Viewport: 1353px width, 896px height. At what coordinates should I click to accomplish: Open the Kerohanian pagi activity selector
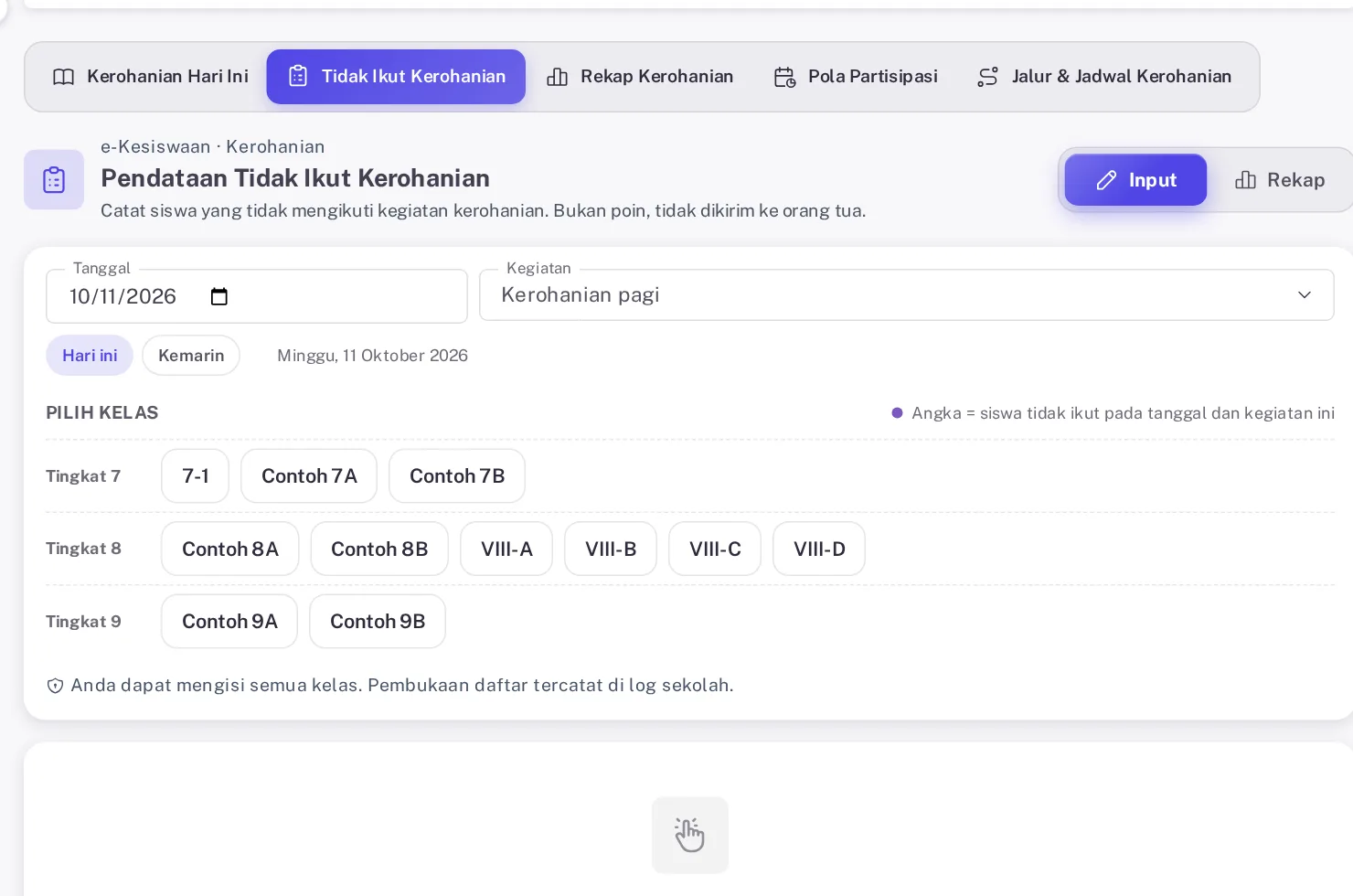(907, 294)
